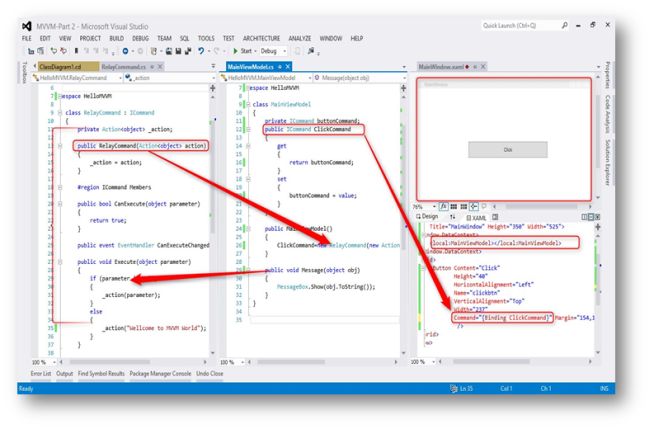Open the Solution Explorer side panel
The width and height of the screenshot is (650, 429).
tap(607, 162)
